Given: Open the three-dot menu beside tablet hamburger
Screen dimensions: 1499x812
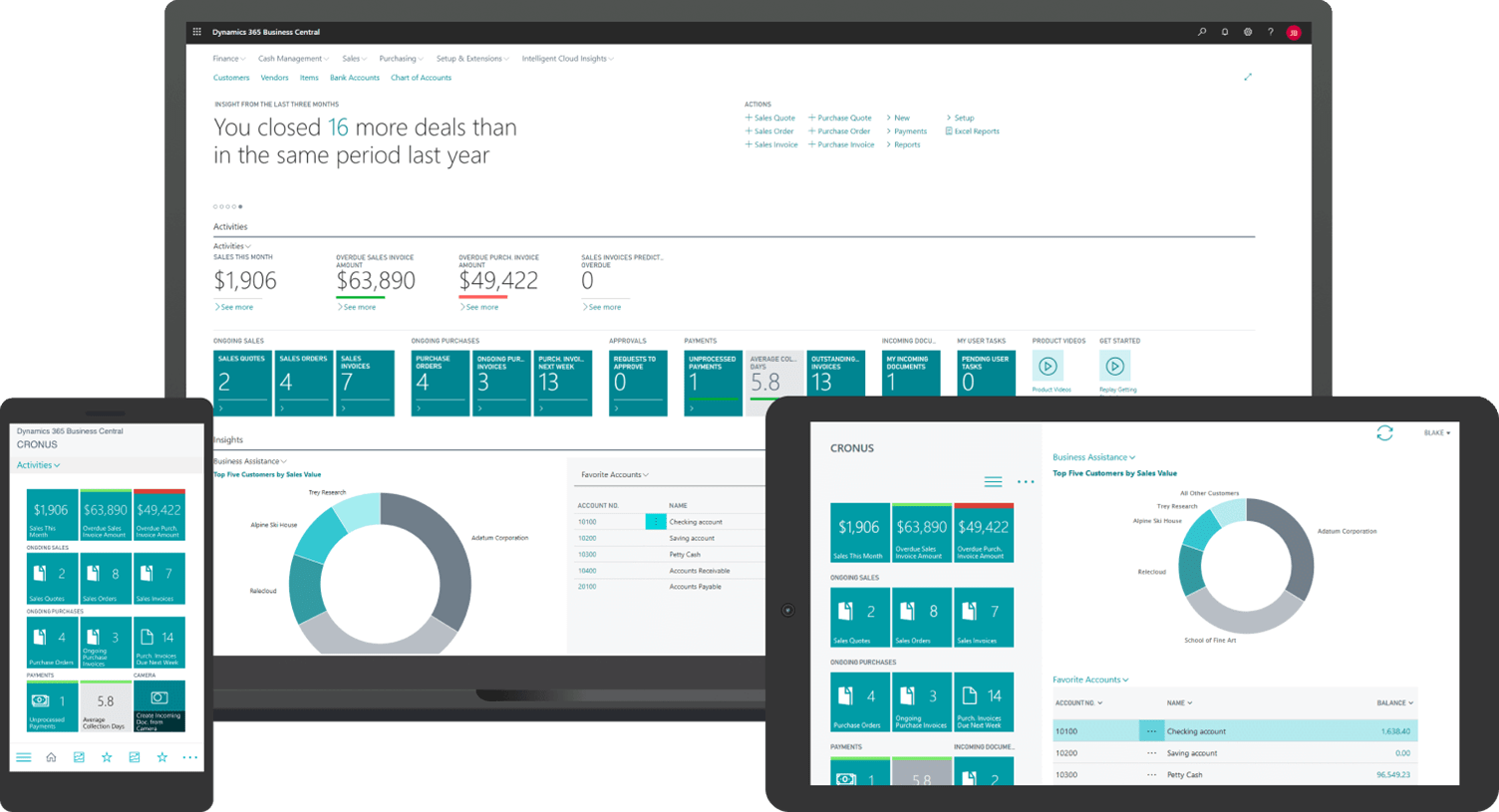Looking at the screenshot, I should 1026,482.
